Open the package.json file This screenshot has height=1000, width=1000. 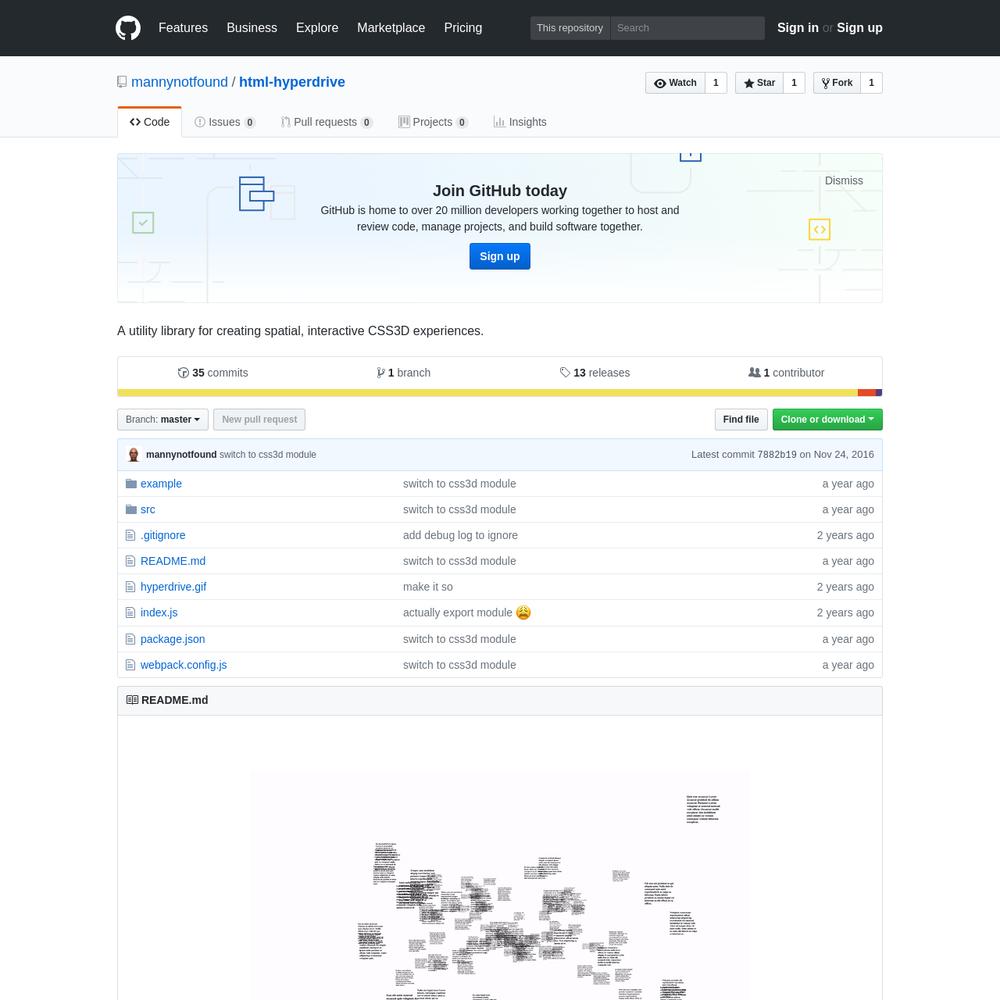point(173,639)
